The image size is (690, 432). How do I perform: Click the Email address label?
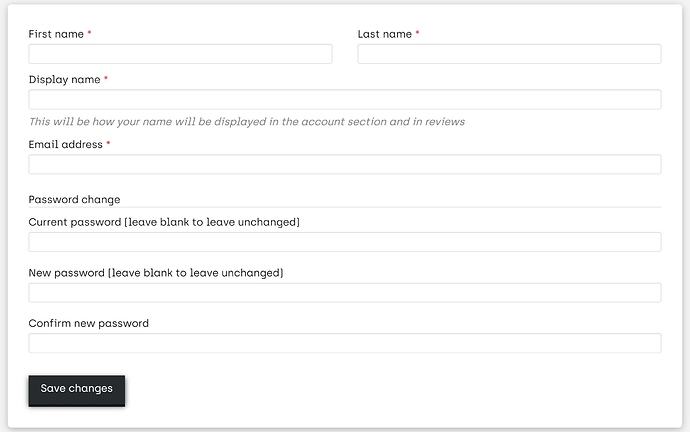(65, 144)
